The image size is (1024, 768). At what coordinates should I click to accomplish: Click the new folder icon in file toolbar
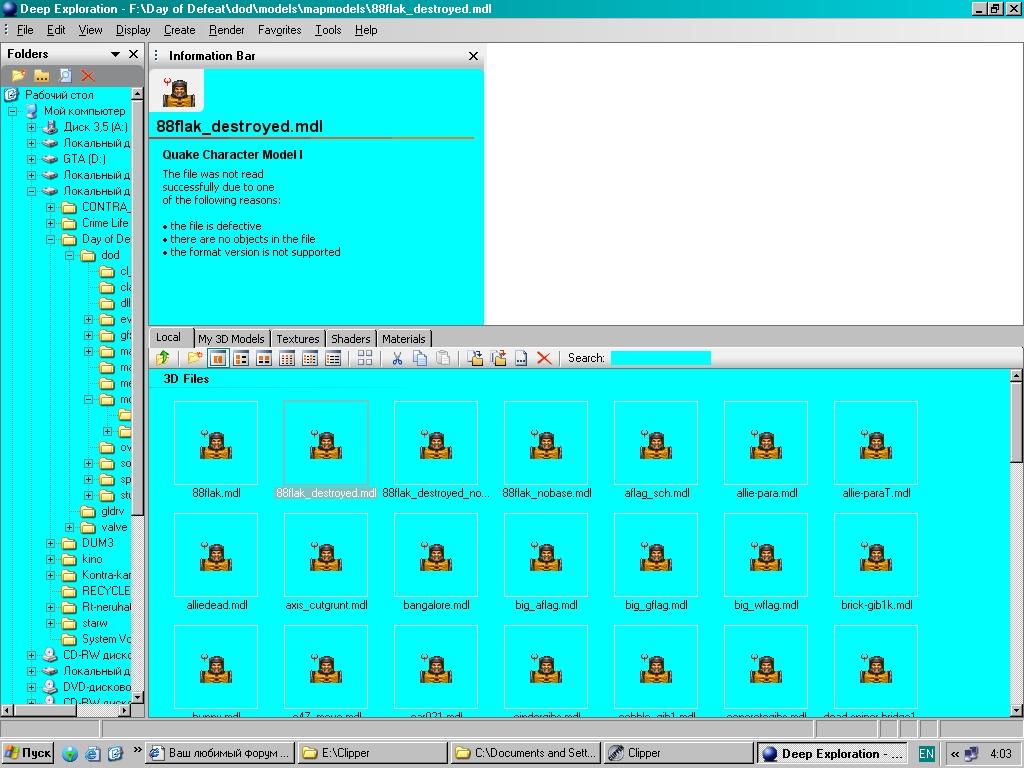[x=194, y=358]
